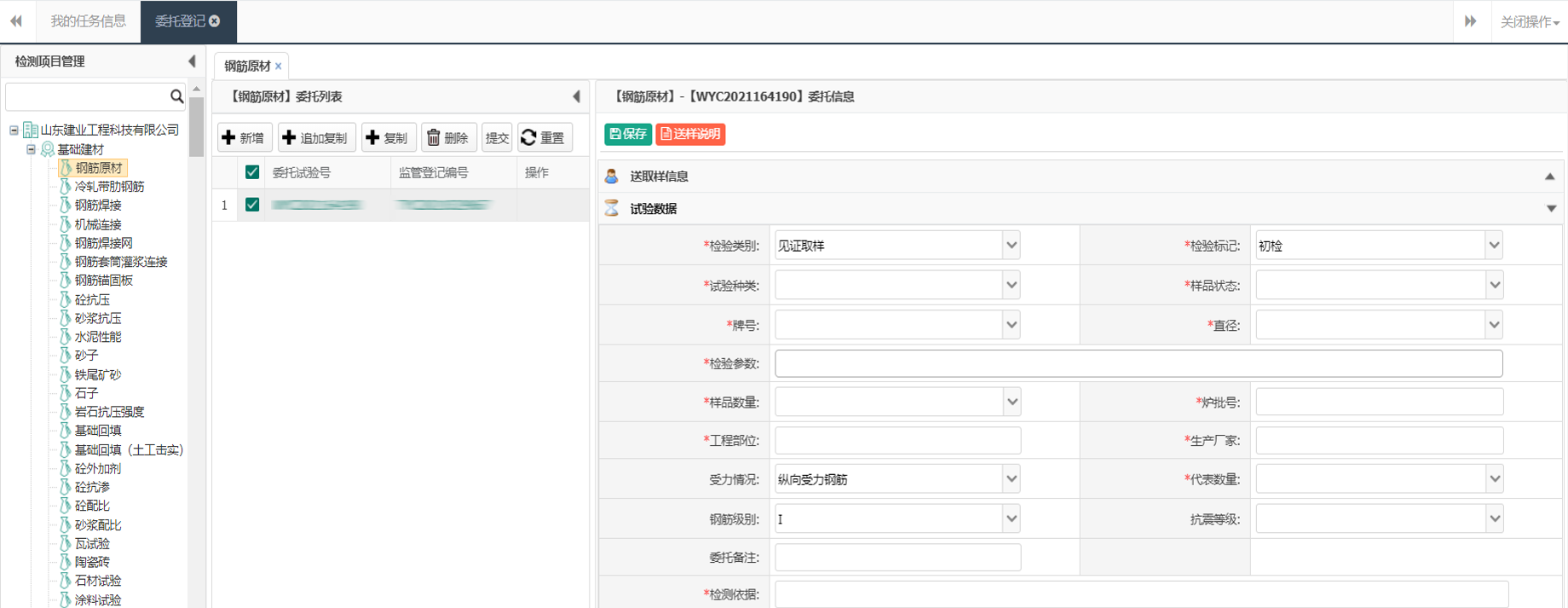
Task: Close the 钢筋原材 sub-tab
Action: [279, 66]
